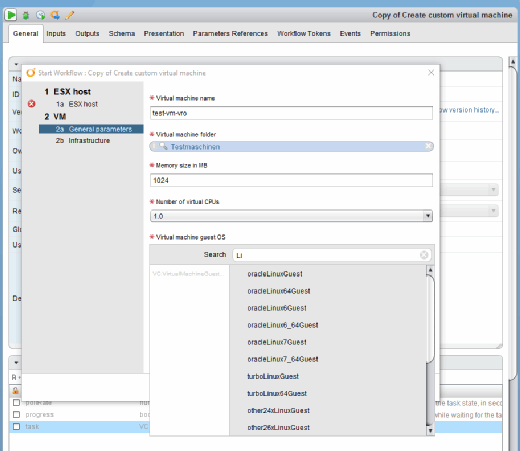The width and height of the screenshot is (520, 451).
Task: Click the guest OS list scrollbar thumb
Action: pos(430,318)
